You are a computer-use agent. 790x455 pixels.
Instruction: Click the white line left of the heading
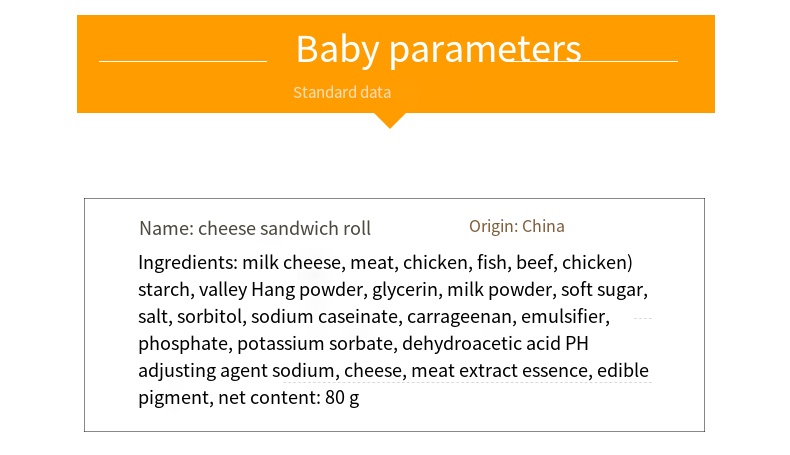coord(183,61)
